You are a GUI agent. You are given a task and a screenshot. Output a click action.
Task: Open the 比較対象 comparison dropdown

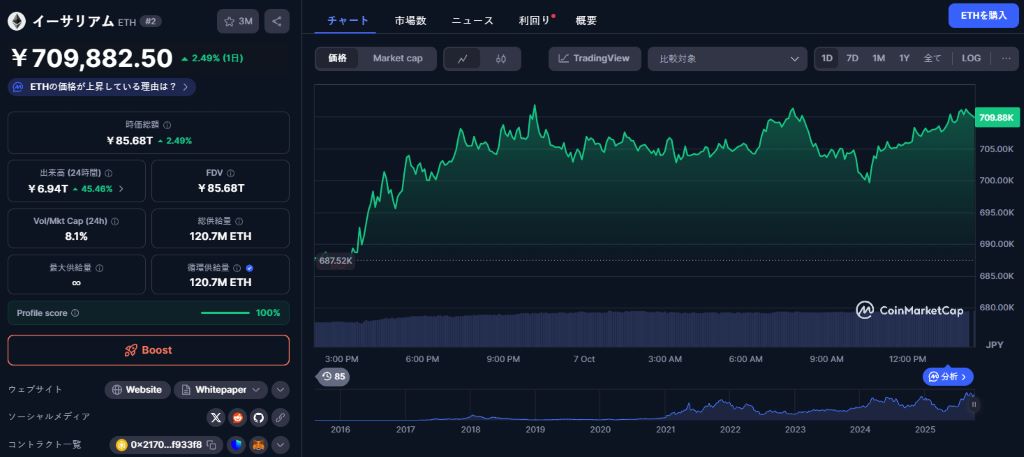(726, 58)
